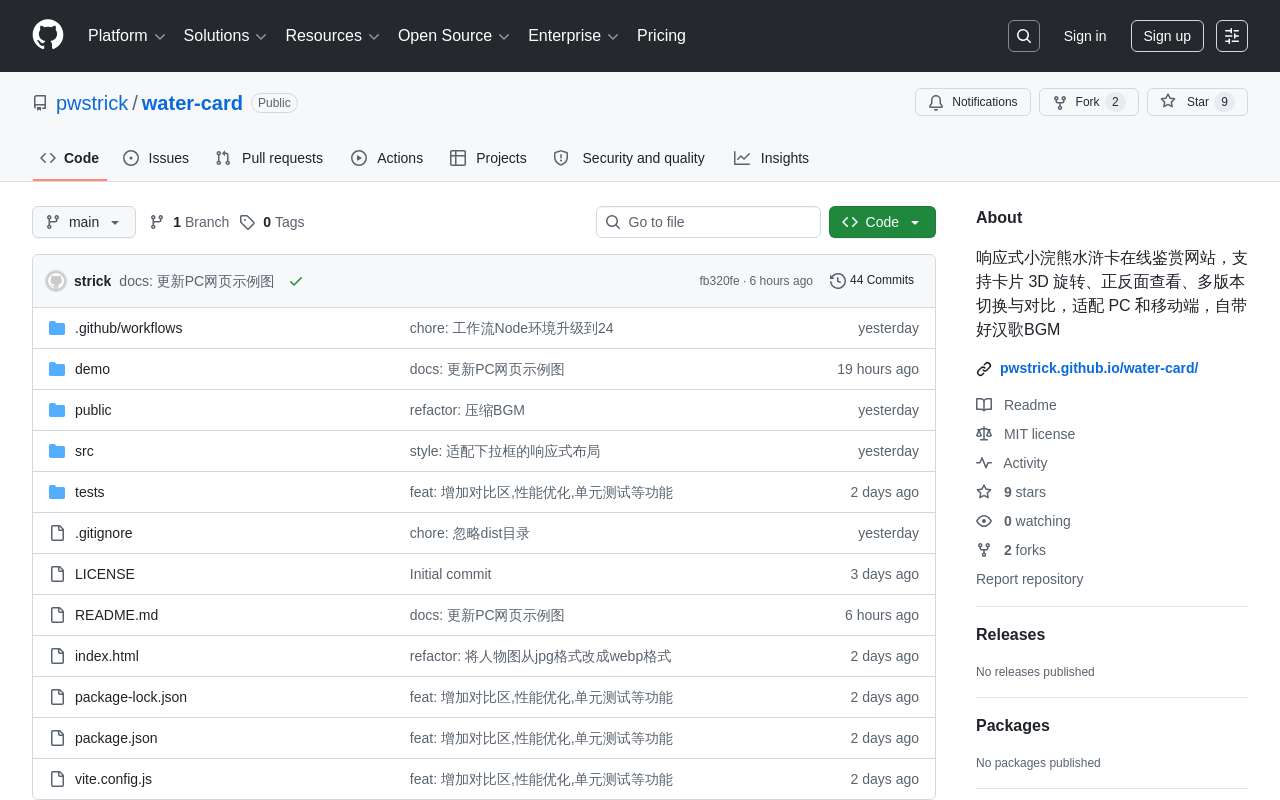Expand the green Code dropdown button
Screen dimensions: 1280x800
click(882, 222)
